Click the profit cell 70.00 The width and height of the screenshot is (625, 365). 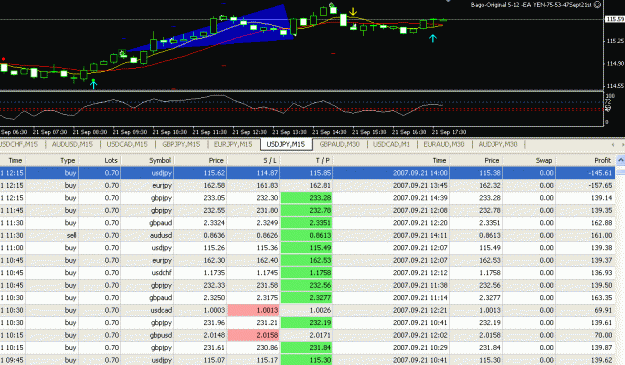point(603,335)
